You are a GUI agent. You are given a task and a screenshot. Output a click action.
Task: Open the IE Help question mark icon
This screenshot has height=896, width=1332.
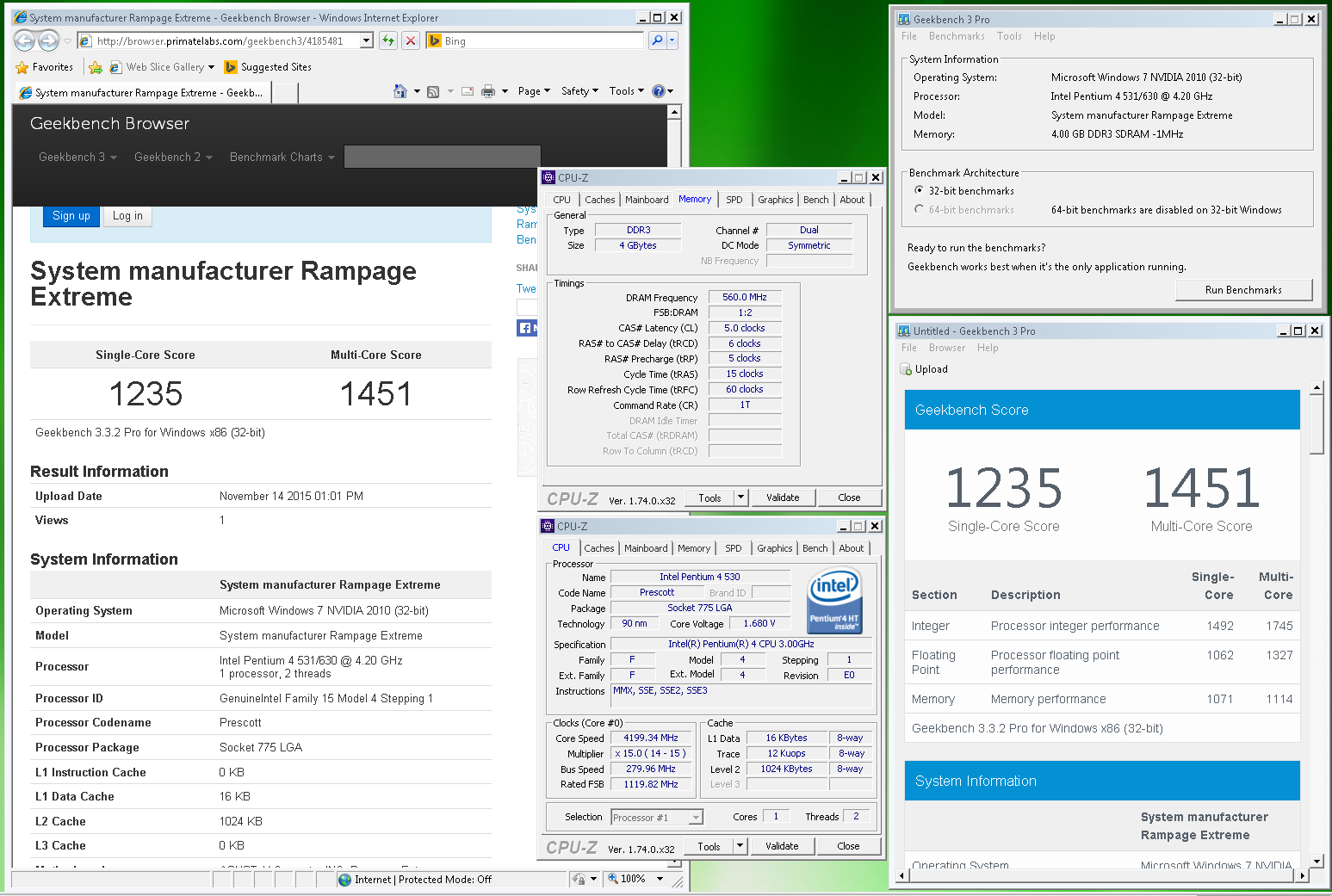pyautogui.click(x=659, y=91)
